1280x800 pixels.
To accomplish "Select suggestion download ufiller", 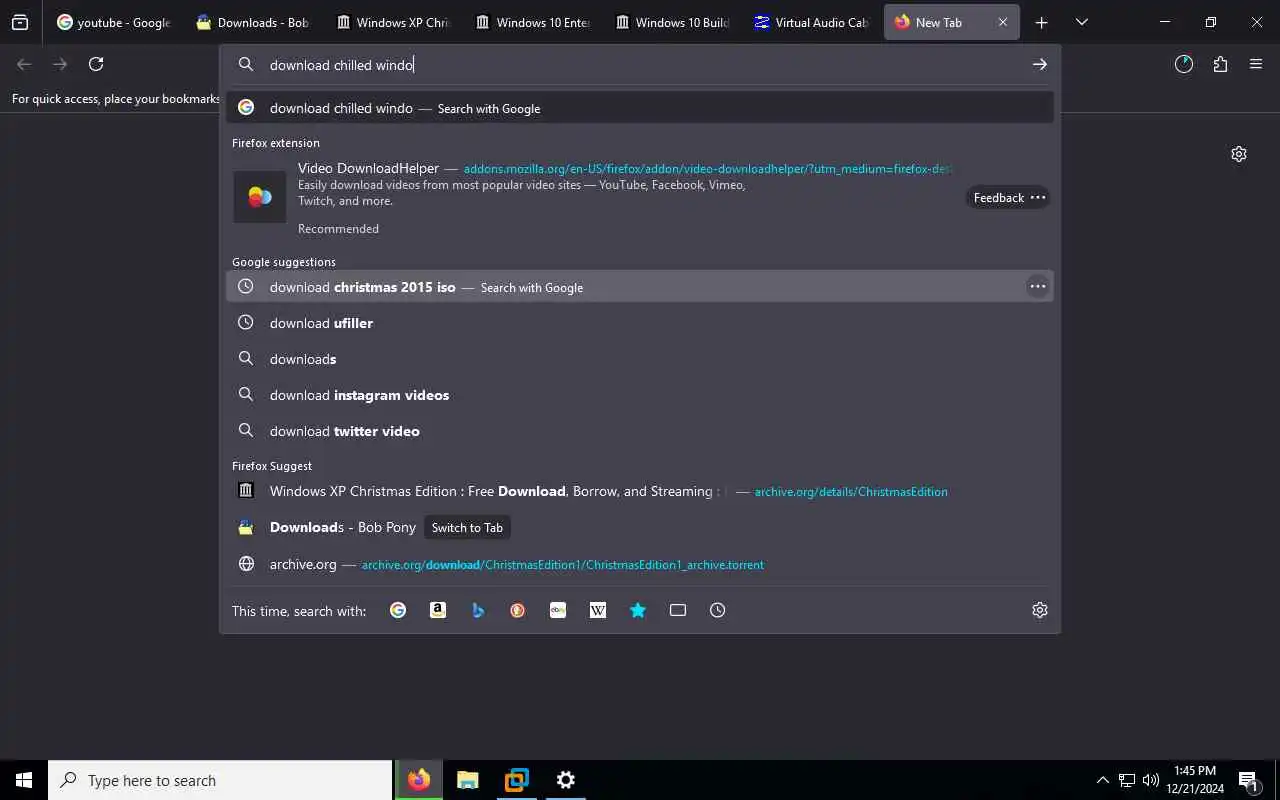I will pyautogui.click(x=640, y=323).
